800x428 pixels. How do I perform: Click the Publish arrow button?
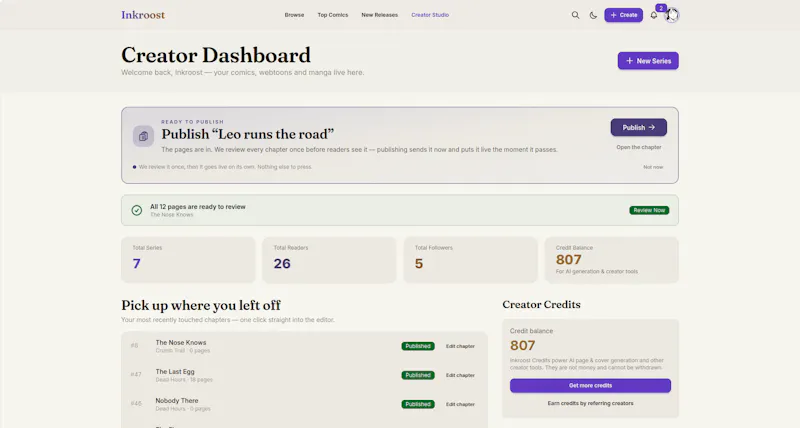(639, 128)
